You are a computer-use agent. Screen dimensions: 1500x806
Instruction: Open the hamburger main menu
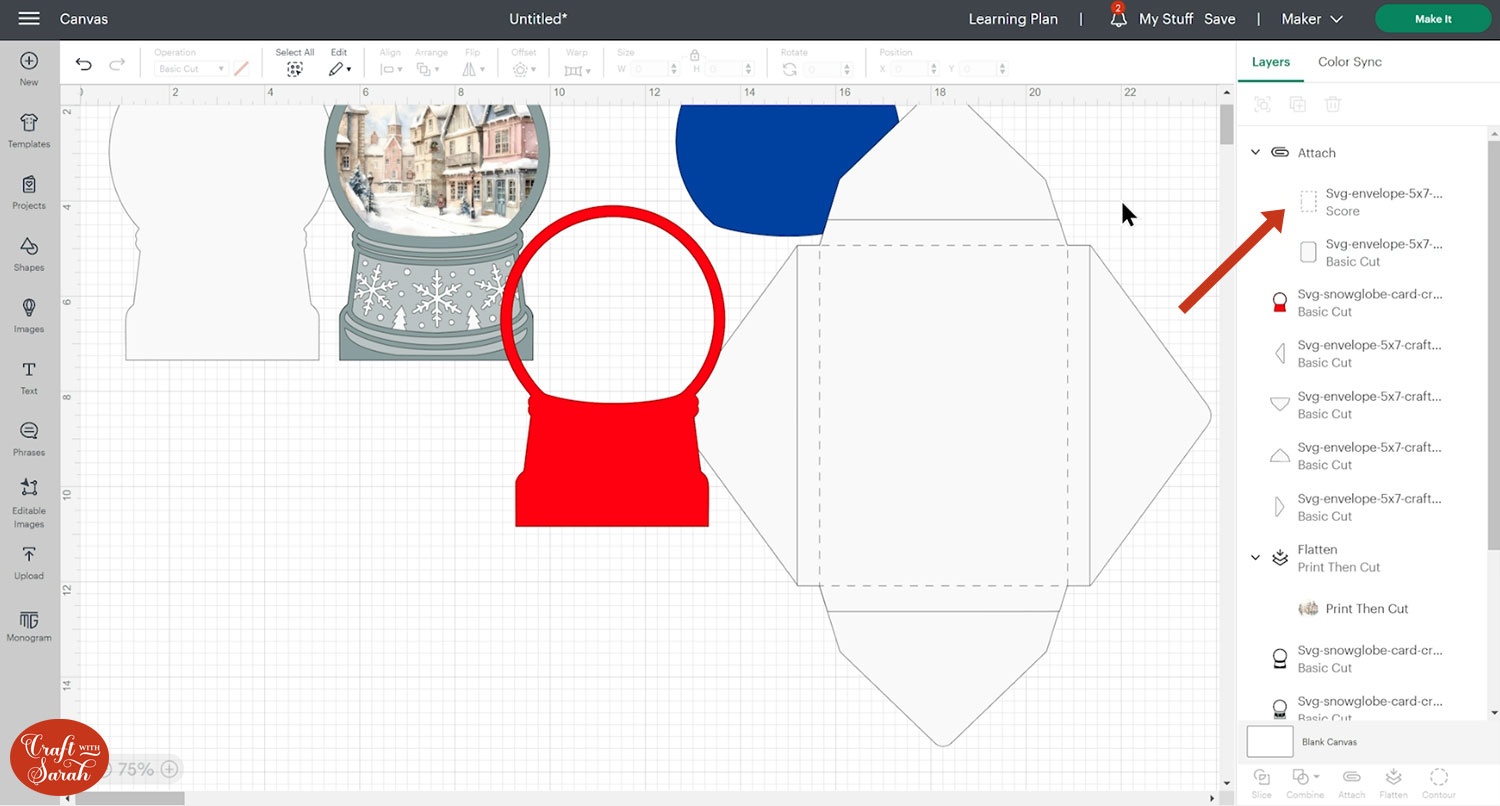pyautogui.click(x=29, y=19)
